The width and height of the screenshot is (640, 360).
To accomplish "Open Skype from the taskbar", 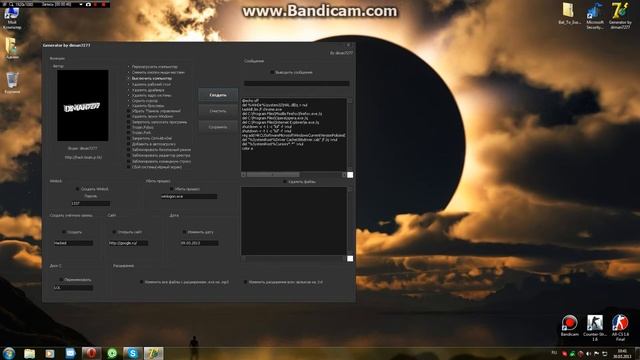I will click(x=133, y=353).
